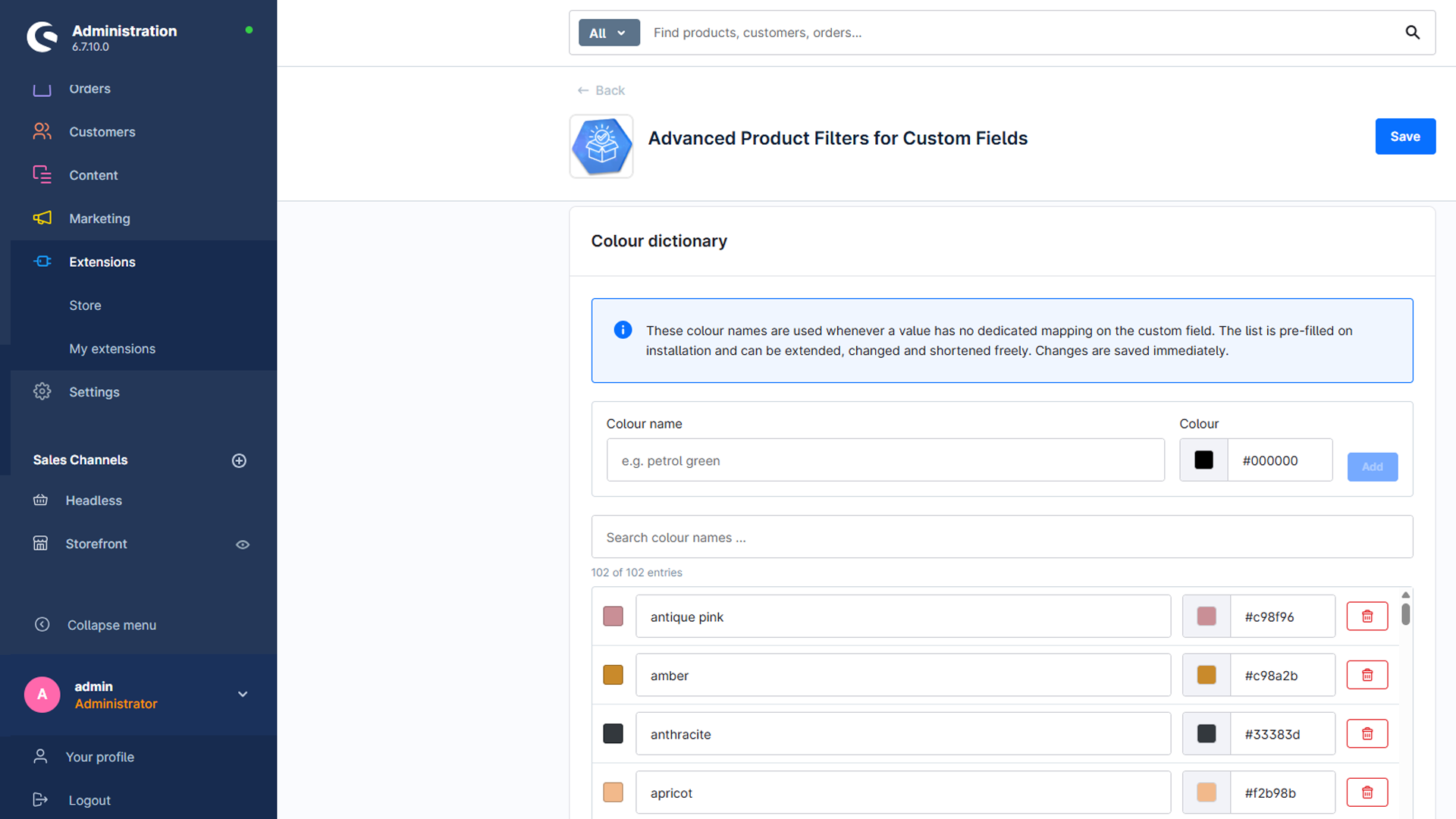Focus the Colour name input field
Viewport: 1456px width, 819px height.
(x=885, y=460)
